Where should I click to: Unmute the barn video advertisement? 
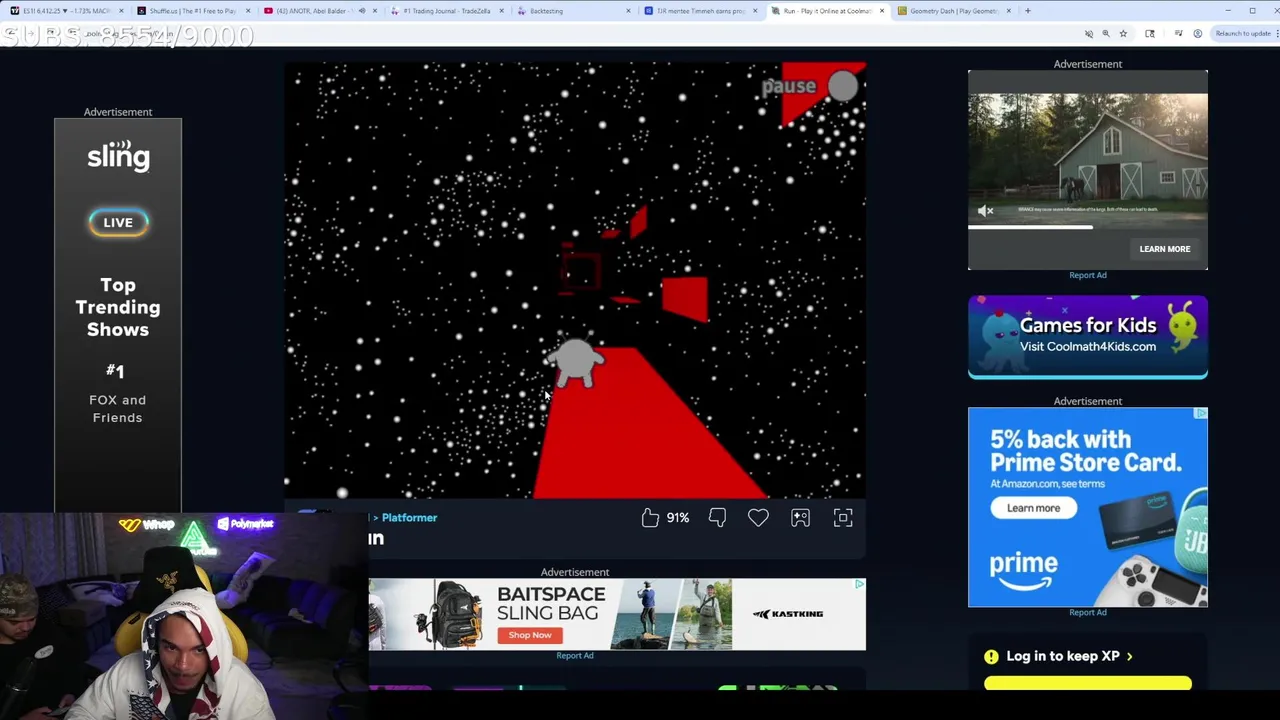tap(985, 211)
